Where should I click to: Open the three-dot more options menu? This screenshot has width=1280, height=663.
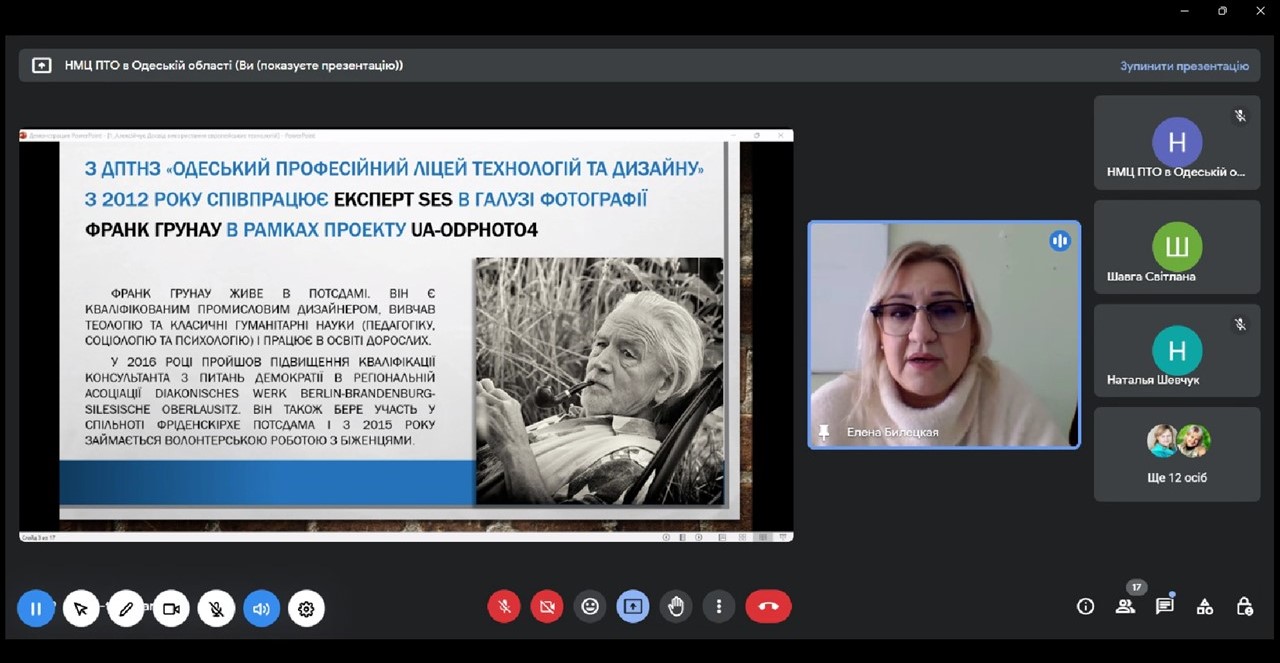point(718,606)
